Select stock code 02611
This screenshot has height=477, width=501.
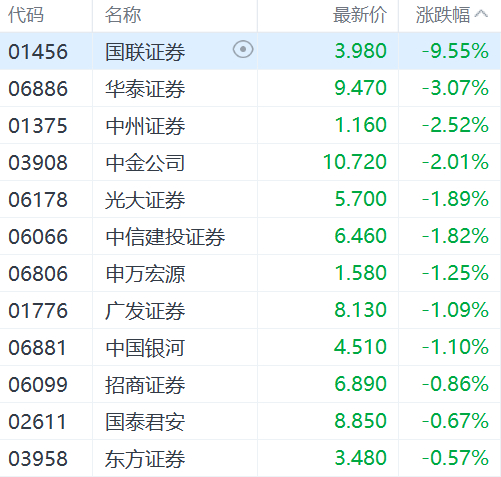click(37, 422)
